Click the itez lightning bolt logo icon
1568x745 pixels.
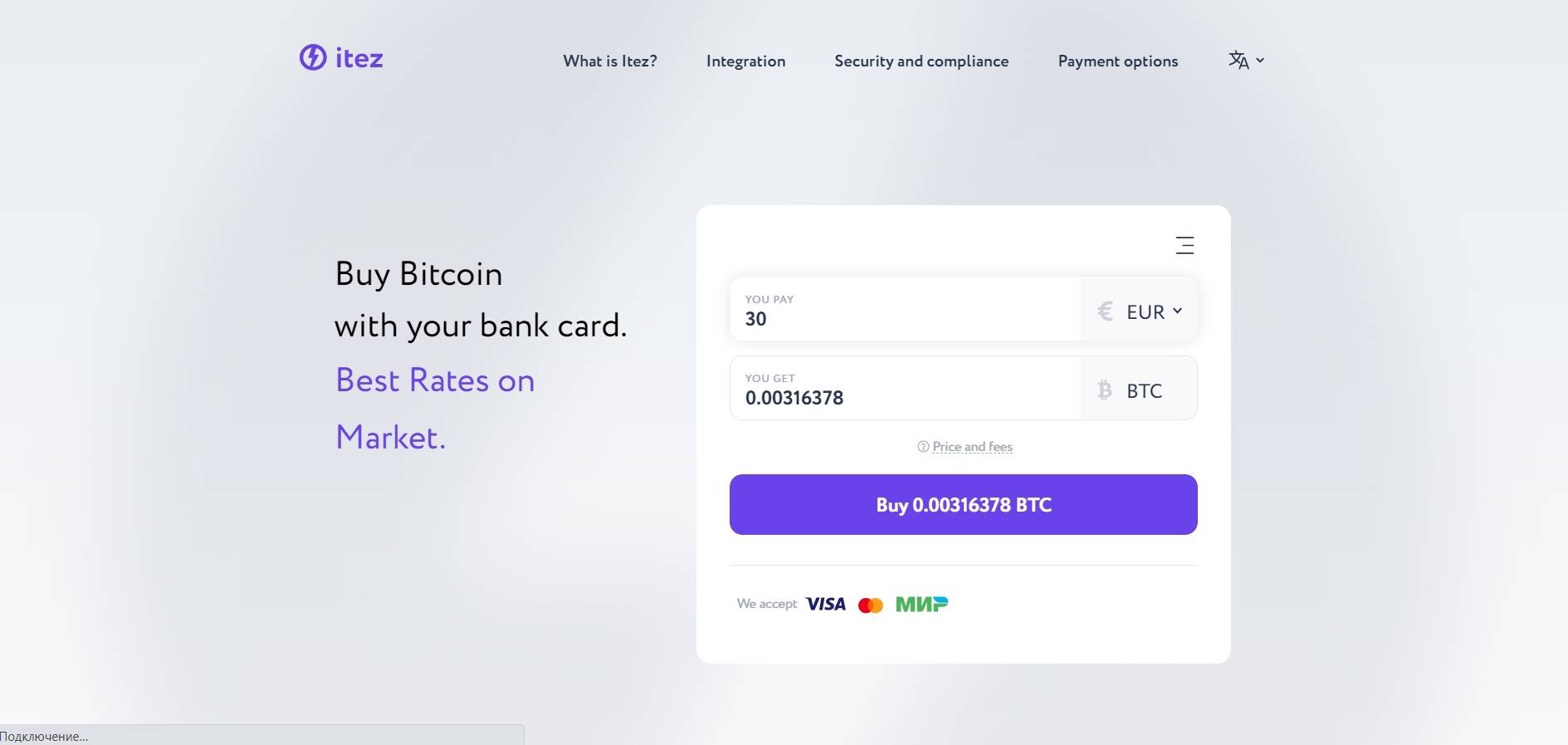tap(313, 57)
